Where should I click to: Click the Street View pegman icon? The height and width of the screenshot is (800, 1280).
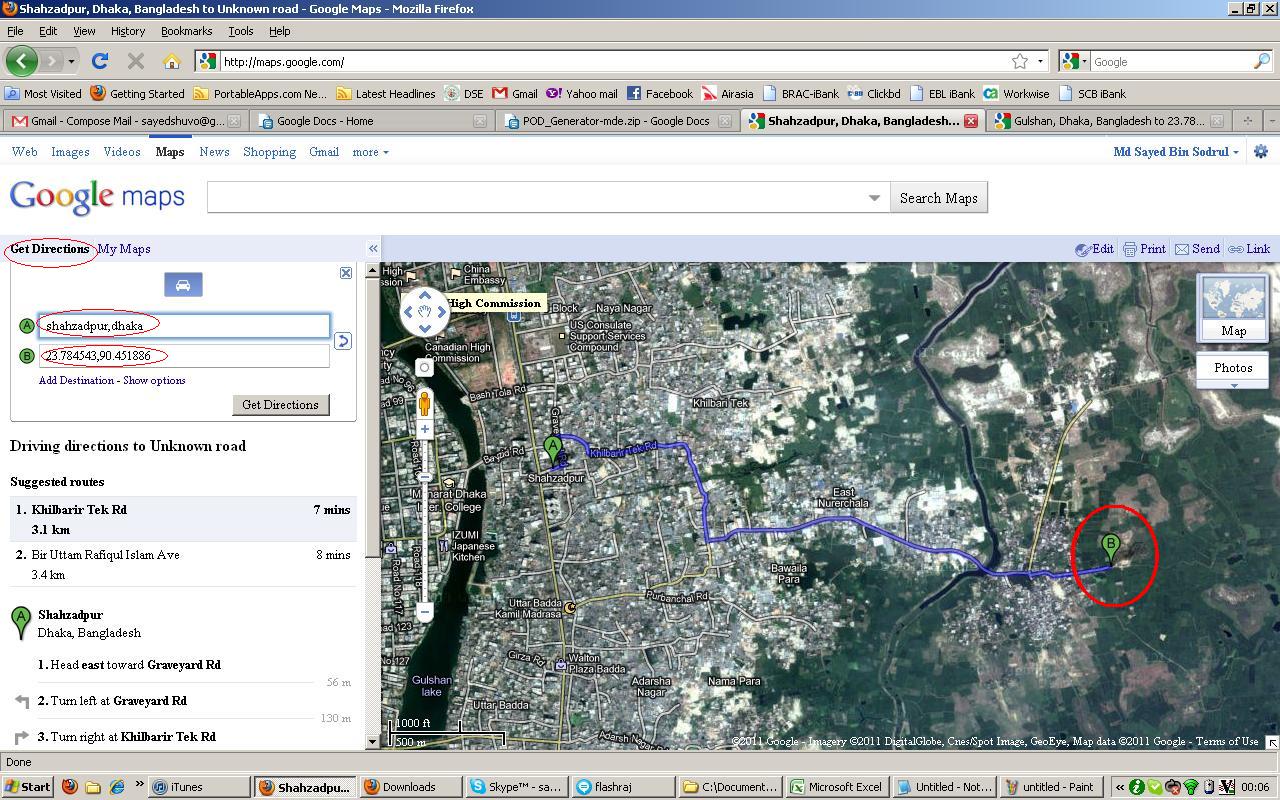(x=425, y=402)
